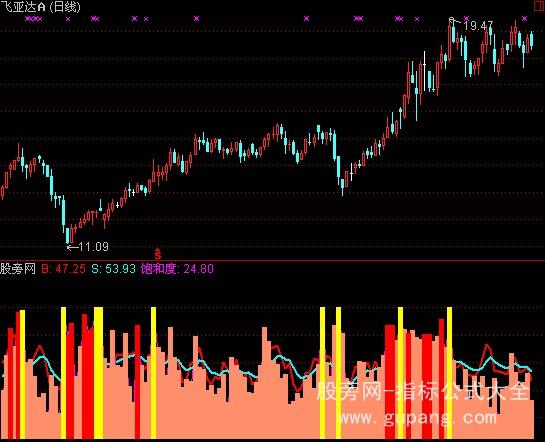Select the cyan candle at the 11.09 bottom

tap(68, 235)
